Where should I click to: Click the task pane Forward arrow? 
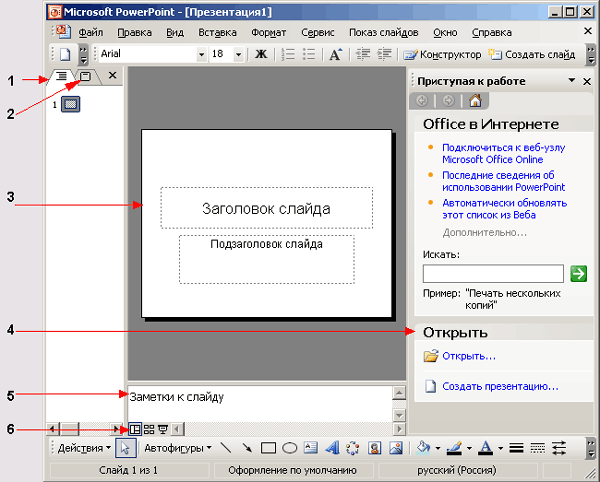pyautogui.click(x=448, y=101)
